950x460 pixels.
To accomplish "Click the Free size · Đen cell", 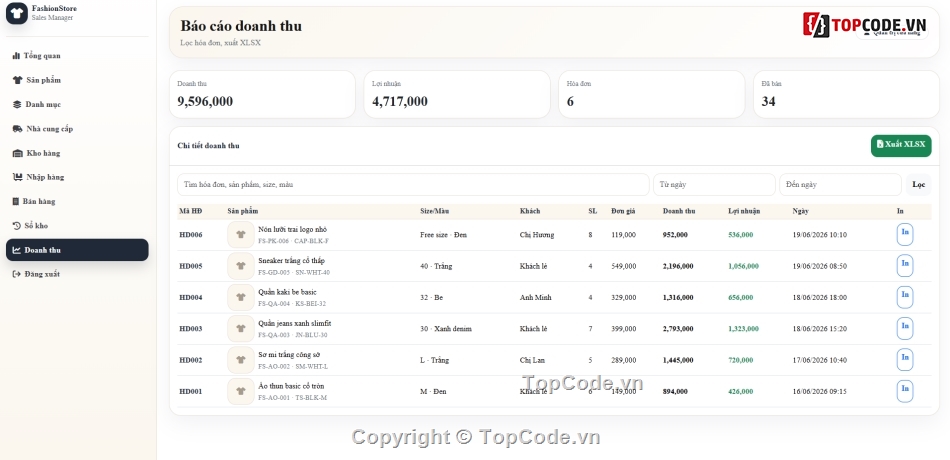I will pyautogui.click(x=443, y=235).
